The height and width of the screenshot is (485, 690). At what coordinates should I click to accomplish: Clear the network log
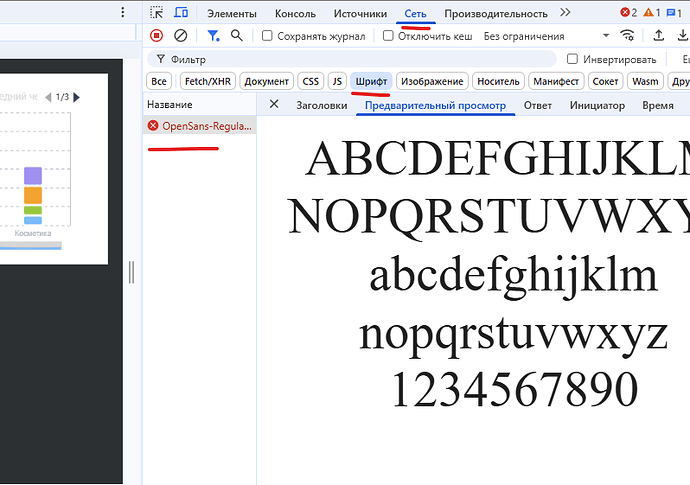(x=181, y=35)
